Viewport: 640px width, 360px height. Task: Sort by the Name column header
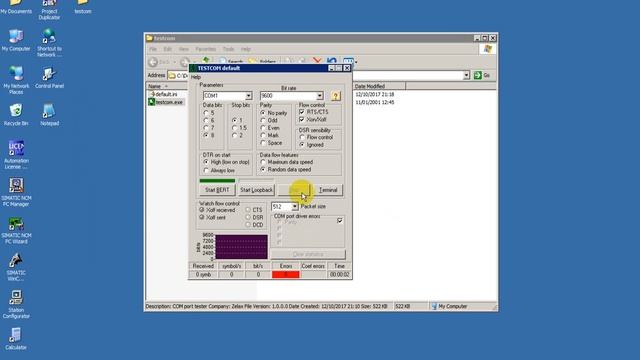point(167,86)
